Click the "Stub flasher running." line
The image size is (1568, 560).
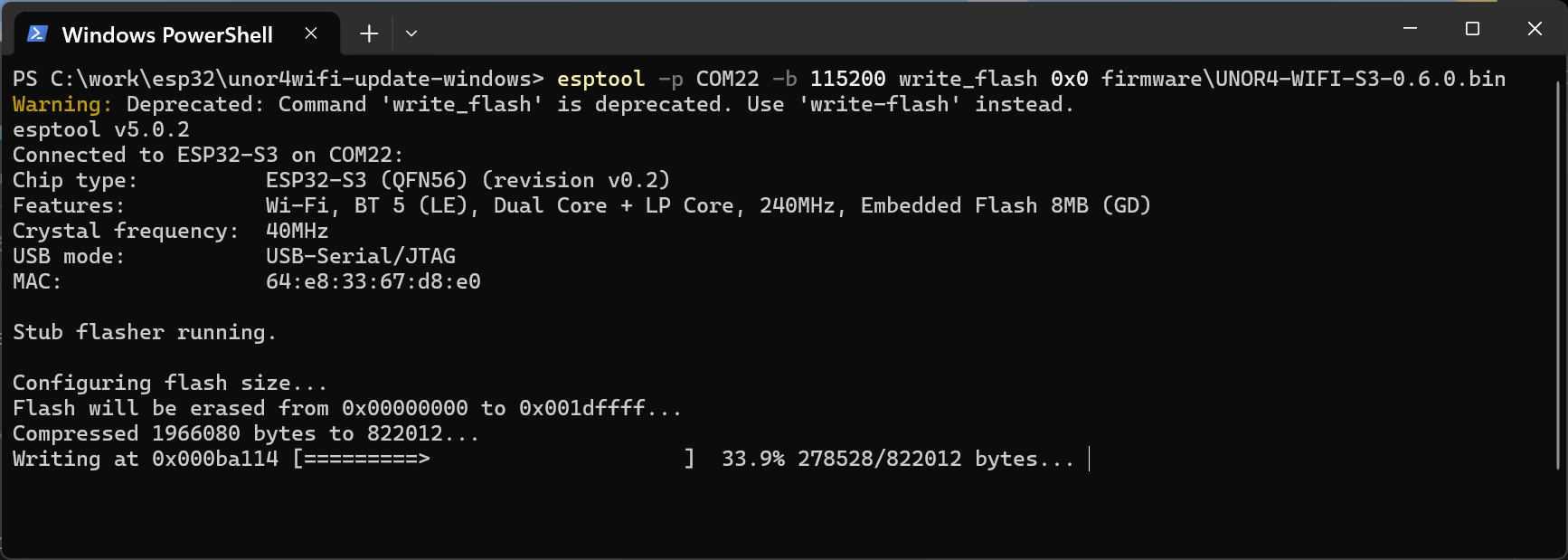pos(144,333)
